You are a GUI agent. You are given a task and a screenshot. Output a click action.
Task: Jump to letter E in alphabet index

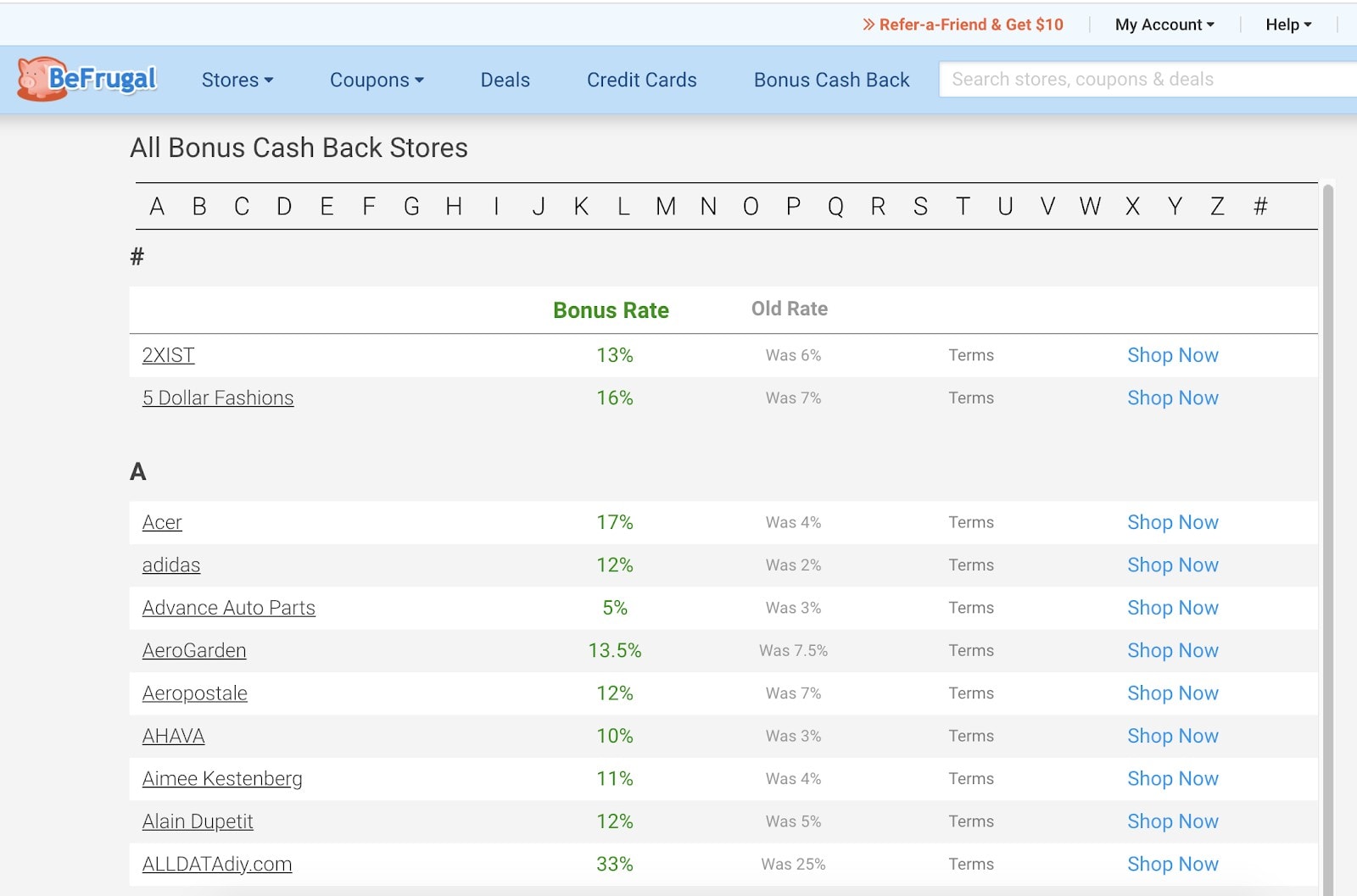(x=327, y=206)
